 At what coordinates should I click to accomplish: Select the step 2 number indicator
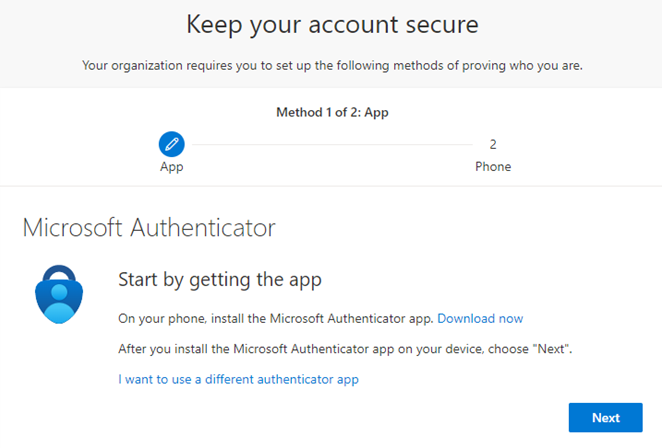[x=493, y=144]
